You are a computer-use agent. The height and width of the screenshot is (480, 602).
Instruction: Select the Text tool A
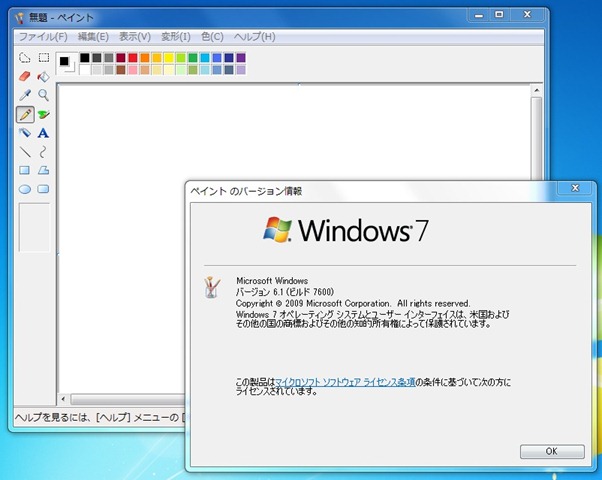click(x=43, y=133)
